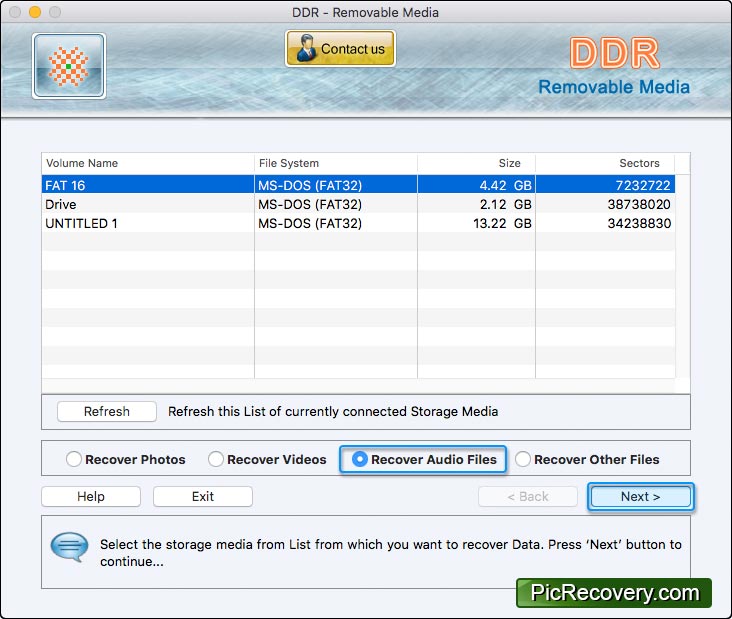Click the 7232722 sectors value

coord(643,185)
